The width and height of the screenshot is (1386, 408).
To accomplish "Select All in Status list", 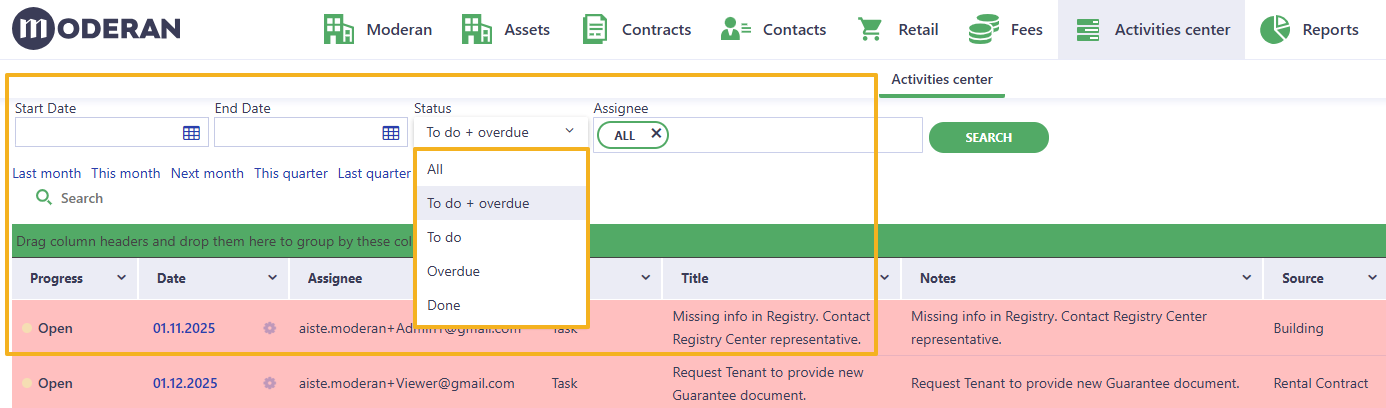I will pyautogui.click(x=501, y=169).
